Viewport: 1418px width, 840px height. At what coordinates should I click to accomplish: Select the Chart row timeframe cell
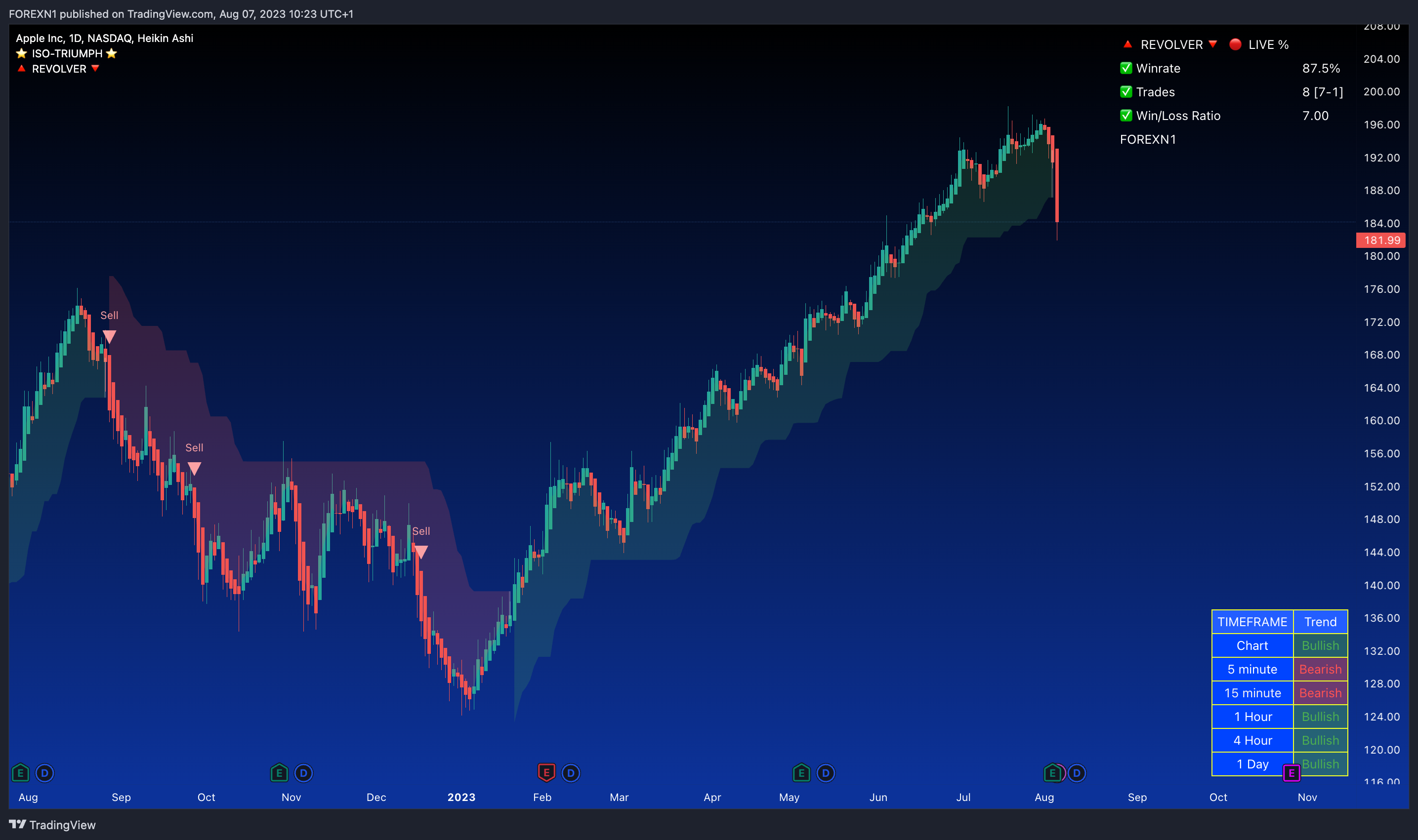(1252, 645)
